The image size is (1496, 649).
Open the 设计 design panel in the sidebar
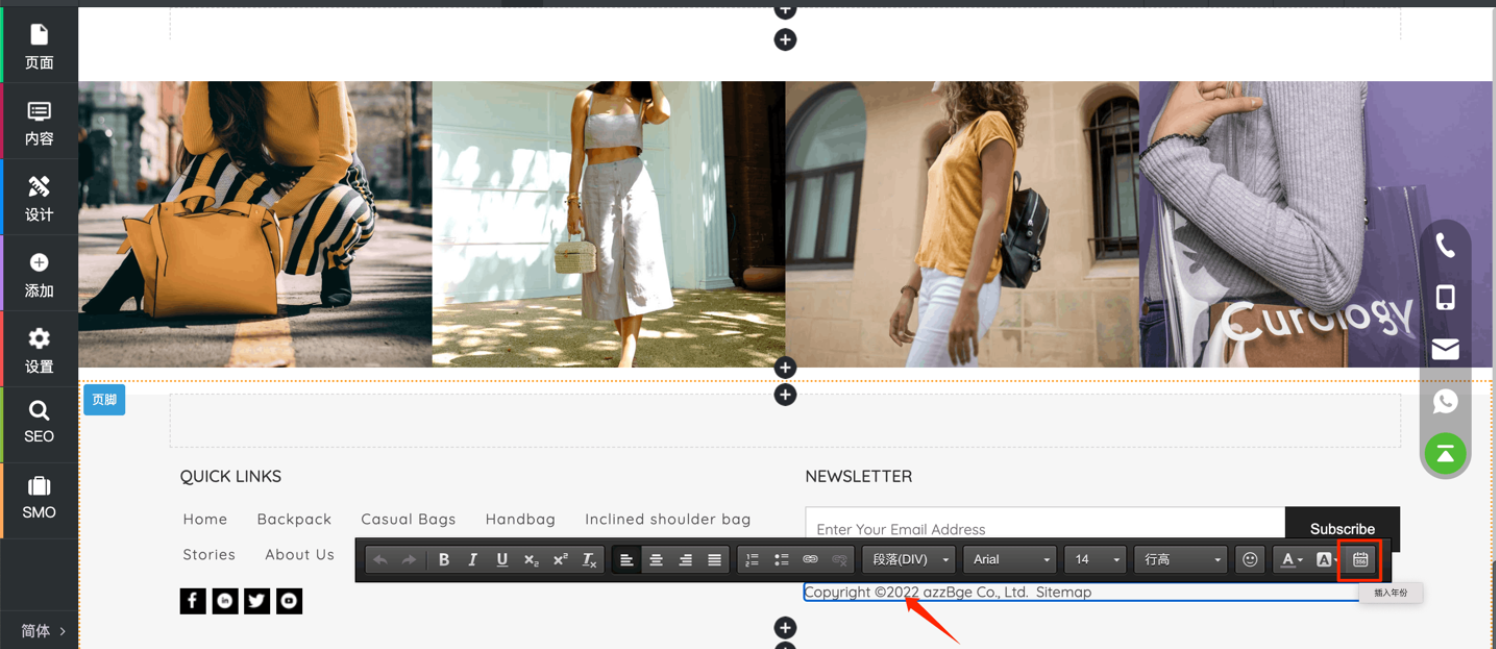(39, 198)
